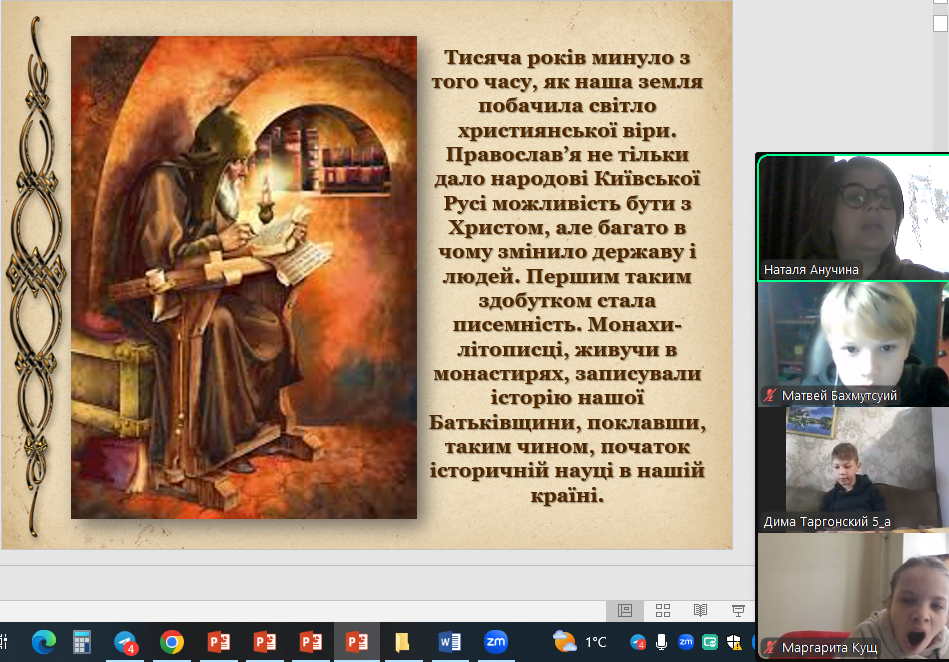Open Windows Security from the system tray

(734, 642)
